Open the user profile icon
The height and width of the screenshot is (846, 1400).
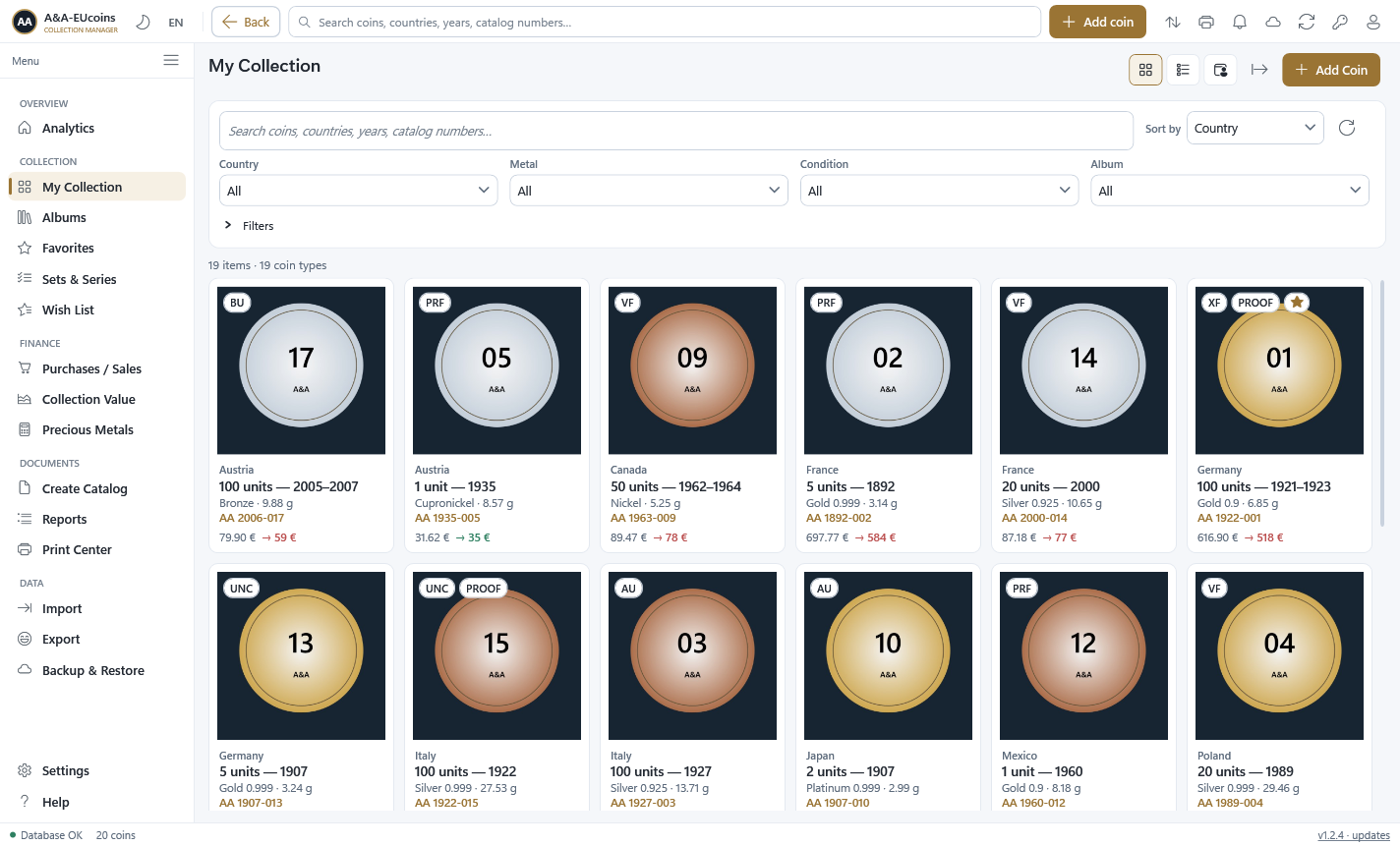point(1373,22)
